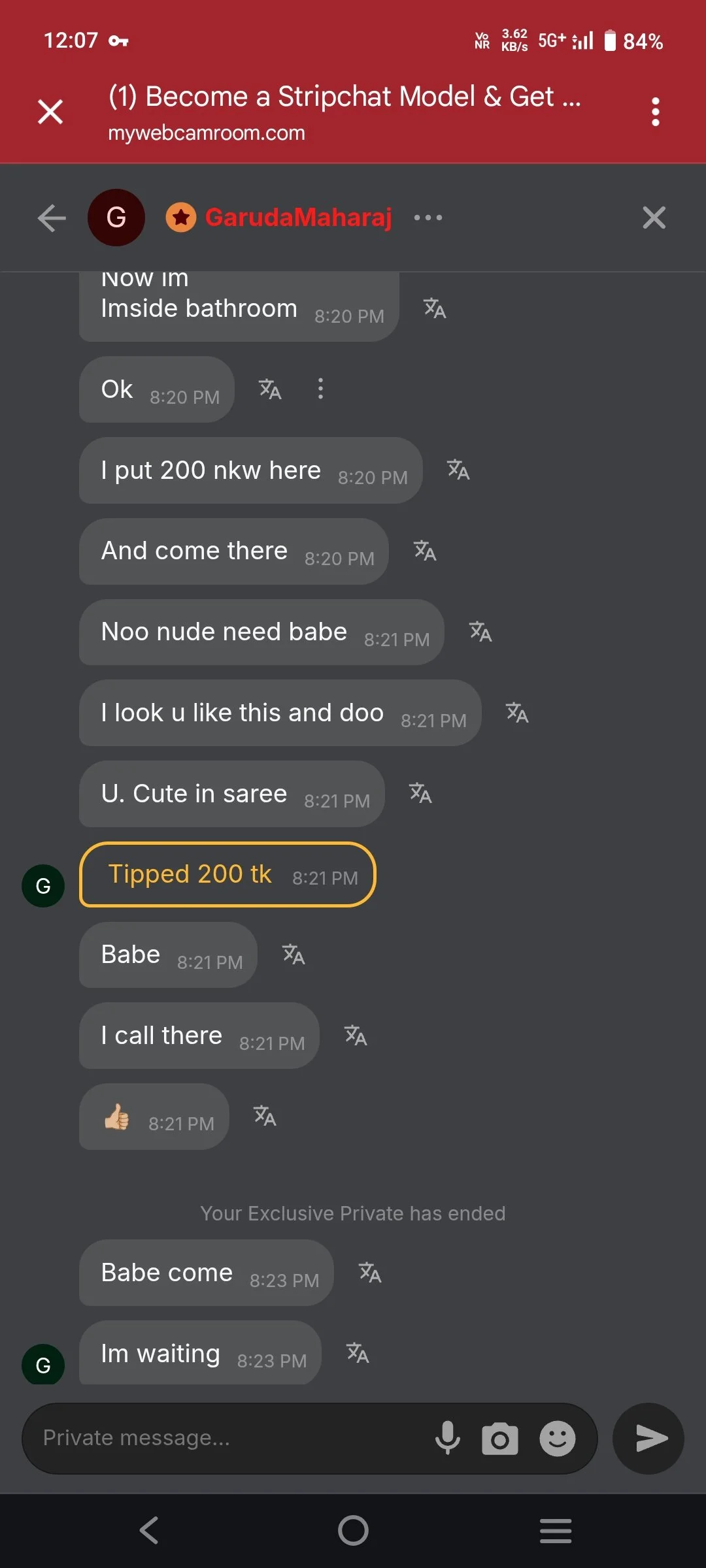The height and width of the screenshot is (1568, 706).
Task: Open horizontal dots menu beside GarudaMaharaj
Action: point(428,218)
